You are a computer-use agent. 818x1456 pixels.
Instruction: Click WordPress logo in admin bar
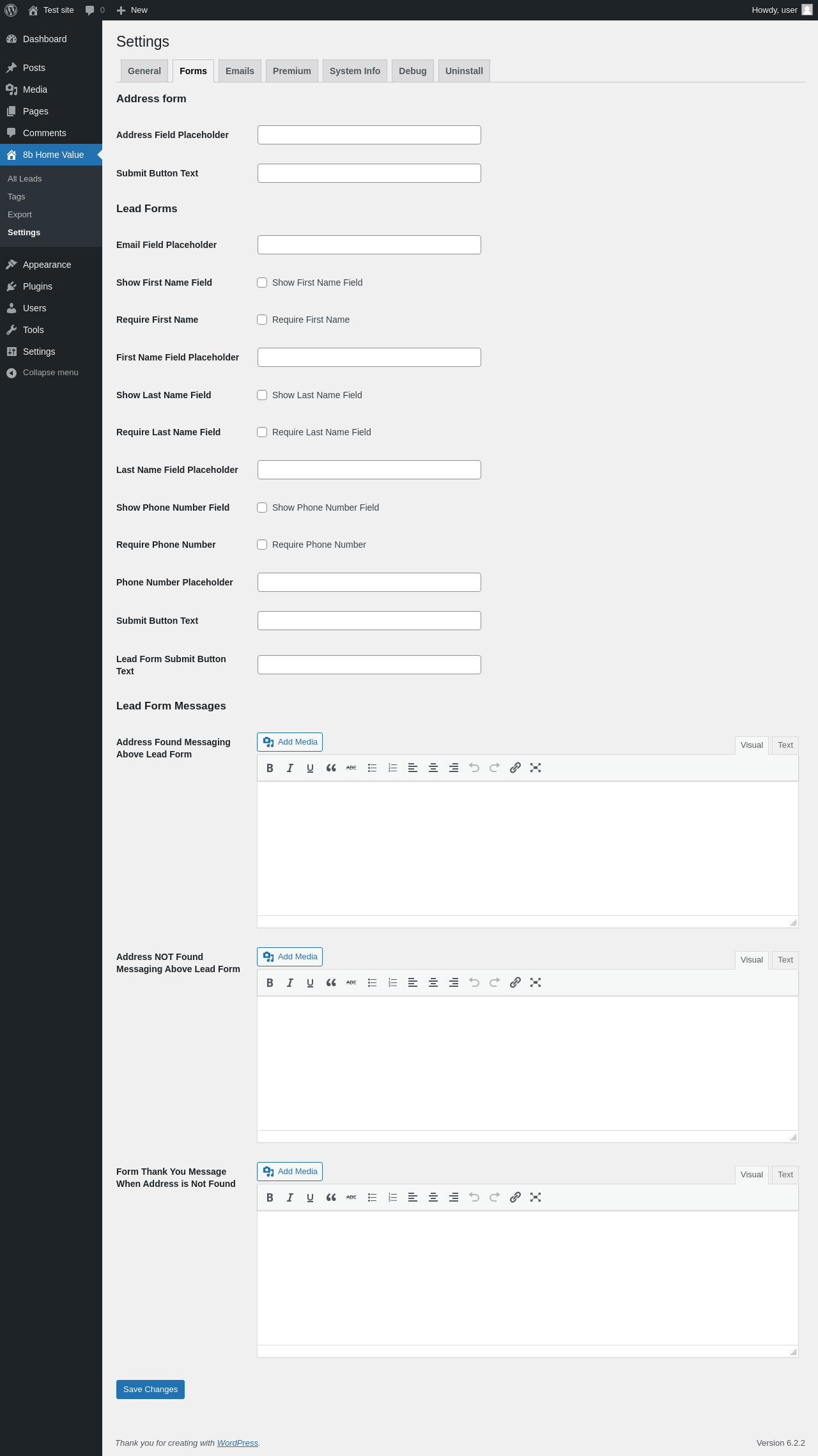[11, 10]
